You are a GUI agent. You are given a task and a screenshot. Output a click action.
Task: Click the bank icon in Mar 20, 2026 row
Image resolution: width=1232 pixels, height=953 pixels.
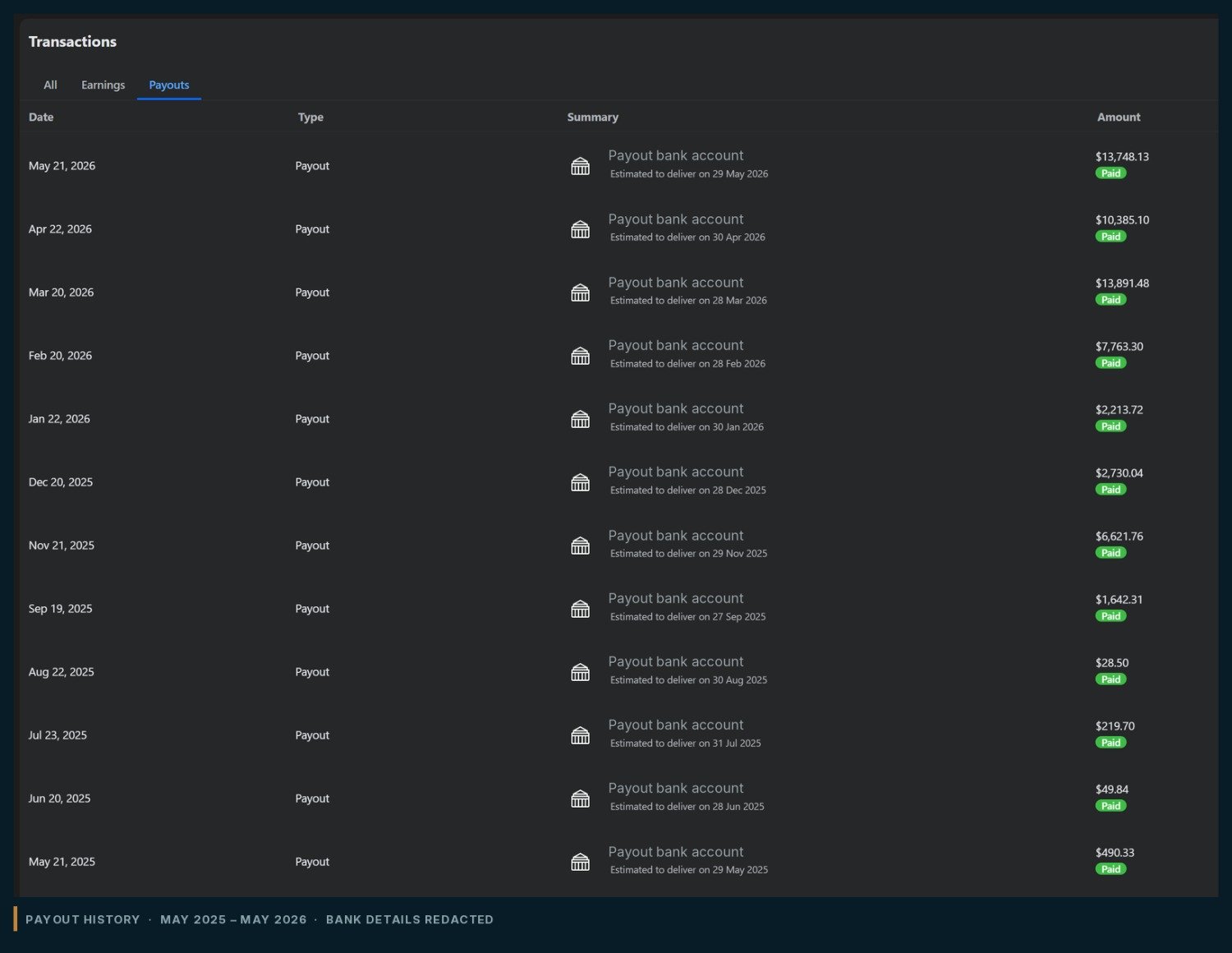(x=580, y=292)
